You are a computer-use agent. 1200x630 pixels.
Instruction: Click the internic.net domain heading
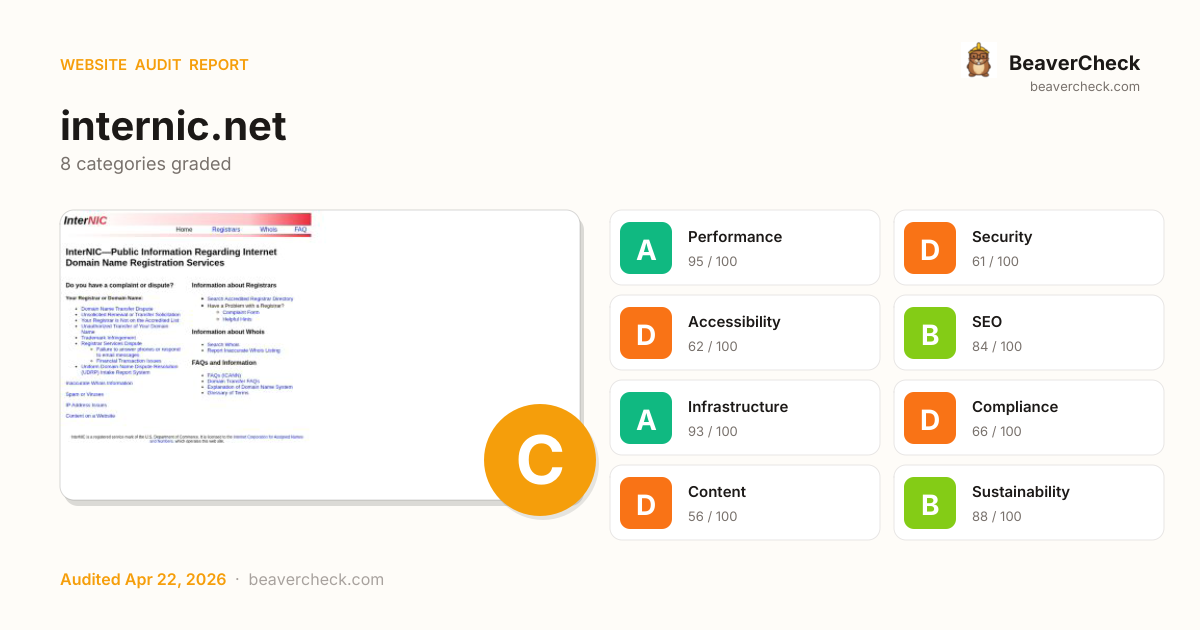(x=173, y=126)
